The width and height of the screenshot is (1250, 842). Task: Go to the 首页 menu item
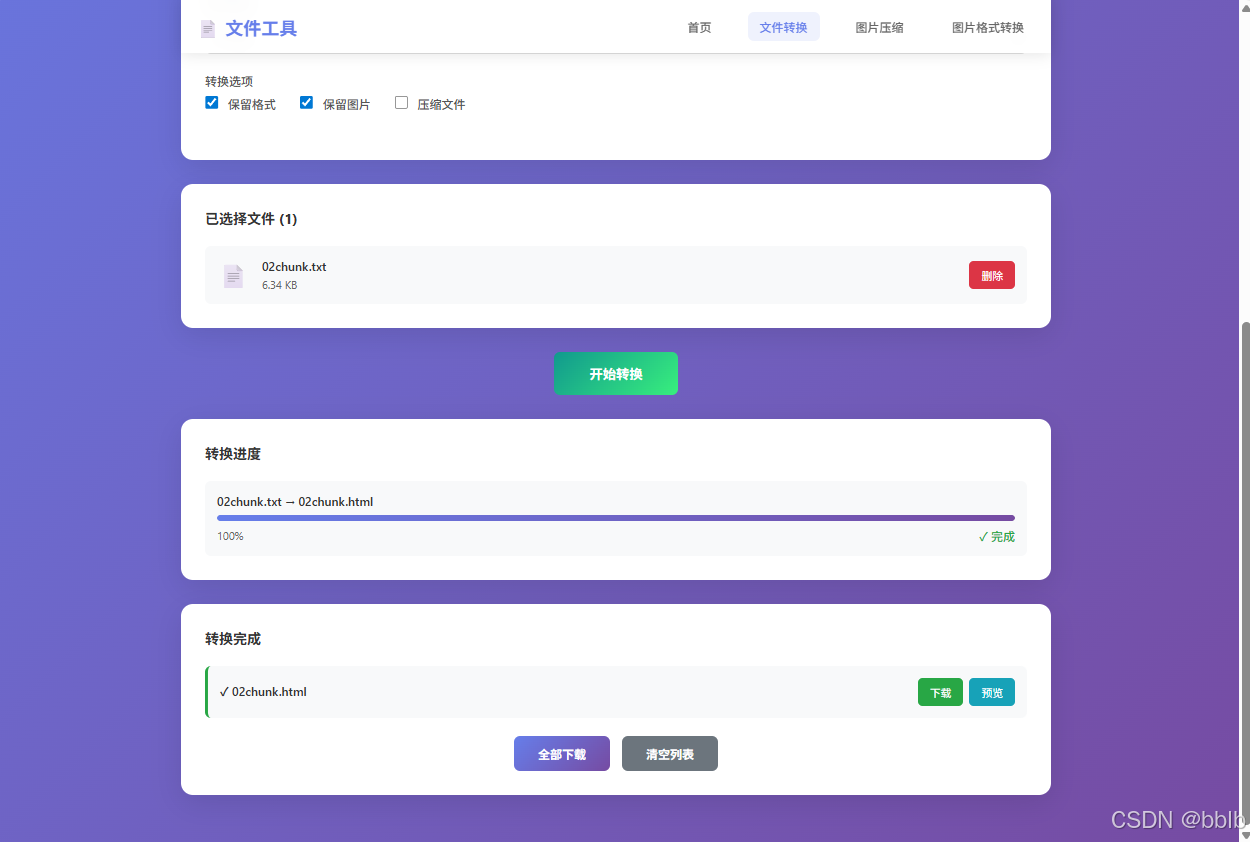(698, 27)
